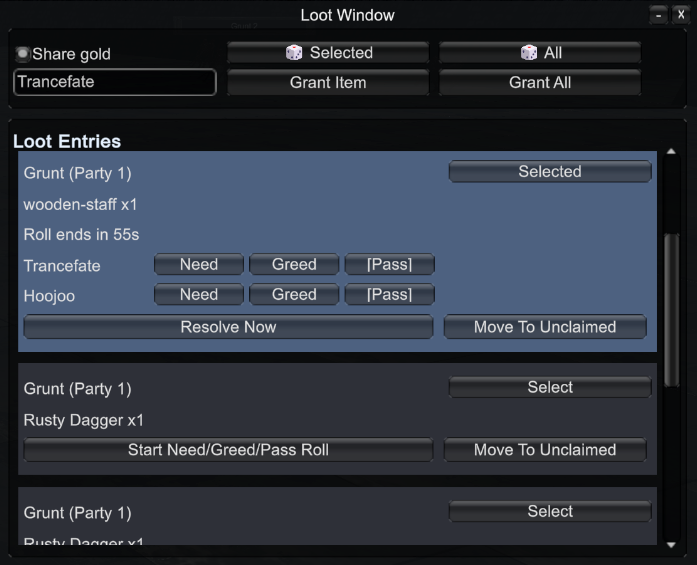Click the Grant All button
The image size is (697, 565).
540,83
